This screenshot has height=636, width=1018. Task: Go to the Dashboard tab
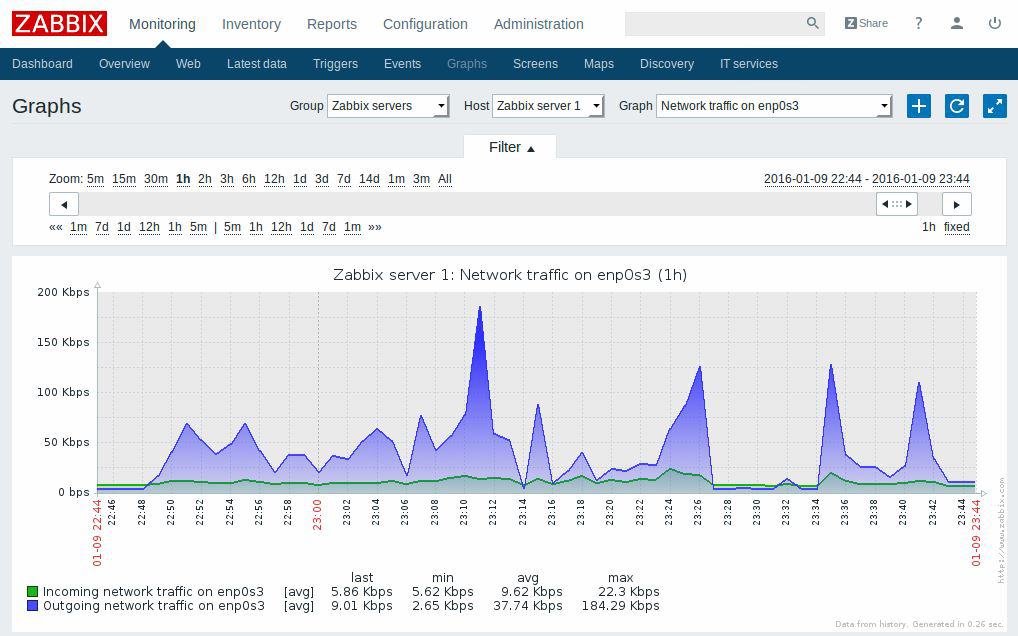[42, 64]
